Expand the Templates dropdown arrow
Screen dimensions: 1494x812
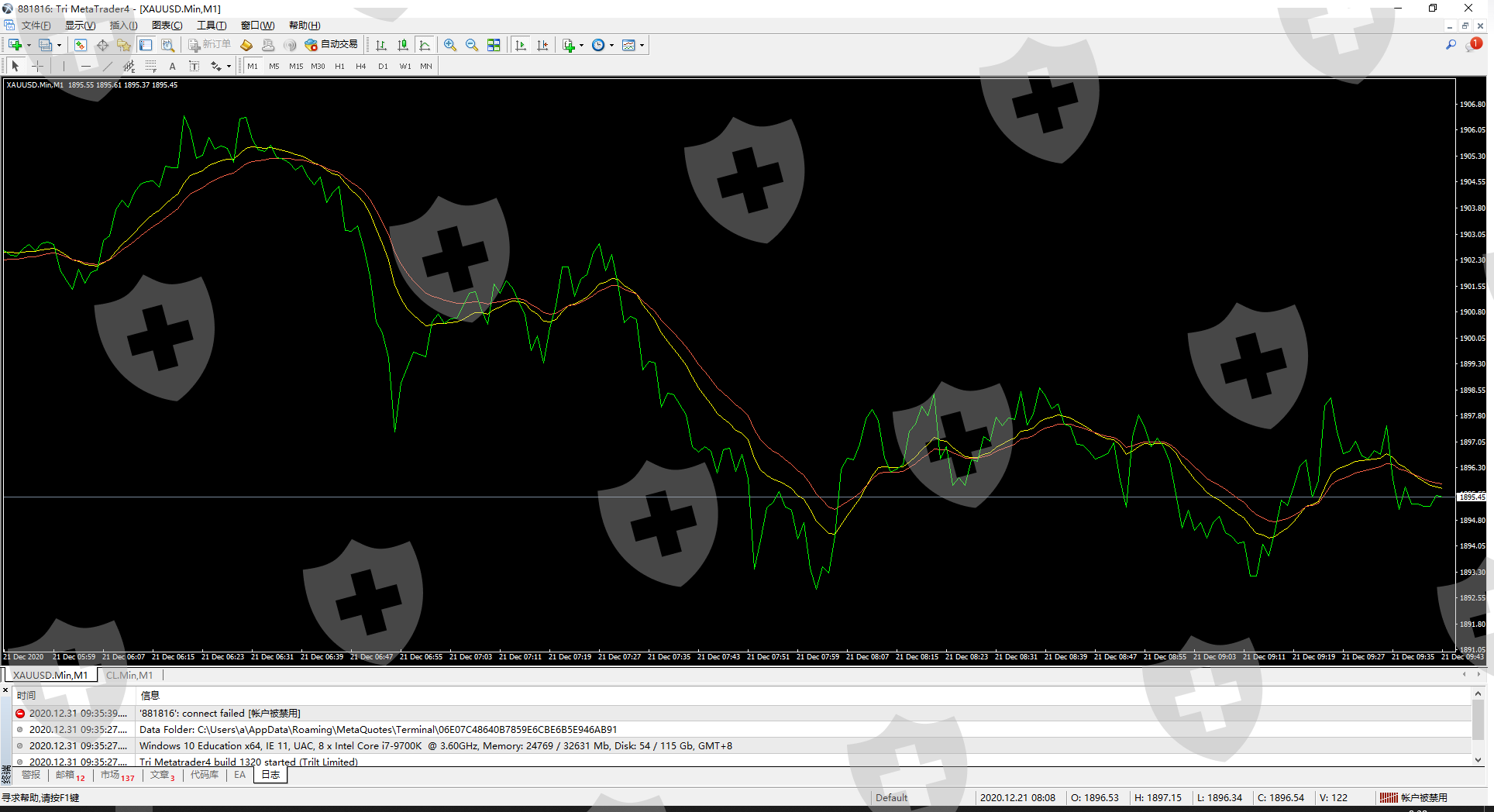(642, 45)
